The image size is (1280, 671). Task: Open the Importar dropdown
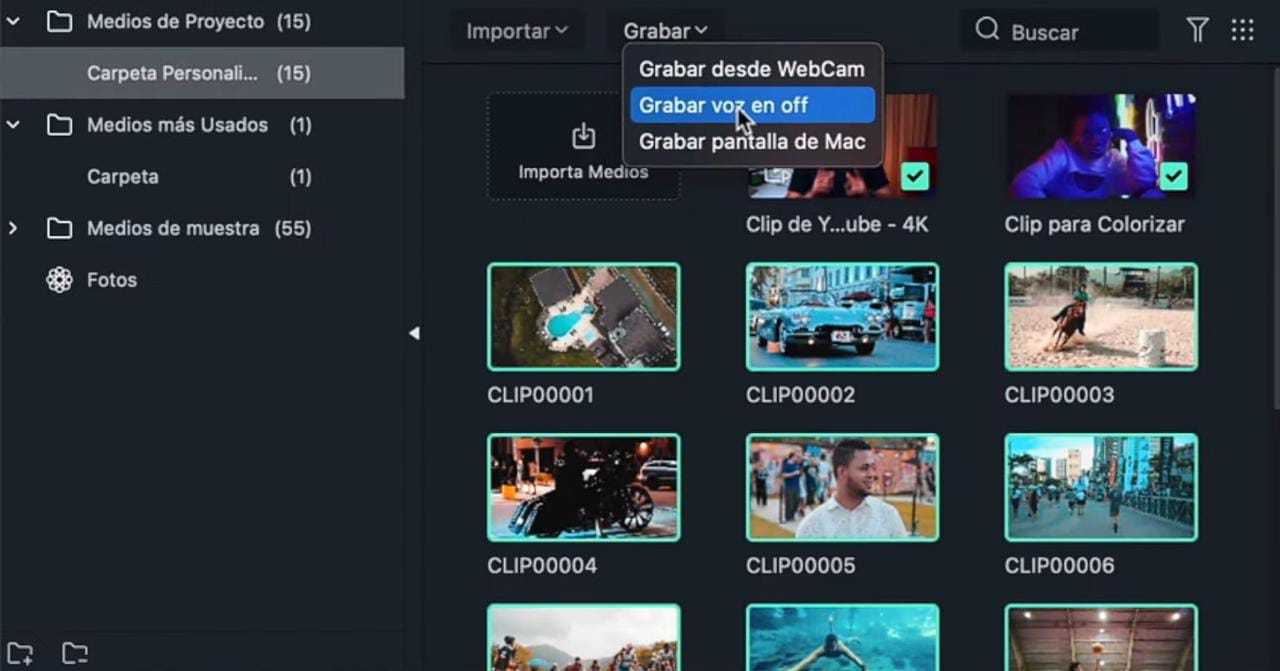[x=516, y=31]
